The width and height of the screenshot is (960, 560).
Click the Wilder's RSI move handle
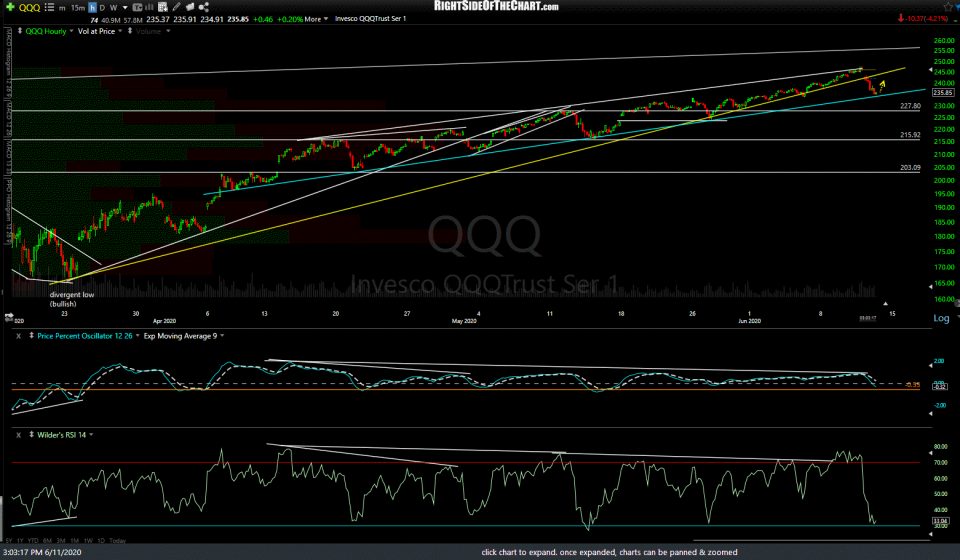tap(31, 435)
